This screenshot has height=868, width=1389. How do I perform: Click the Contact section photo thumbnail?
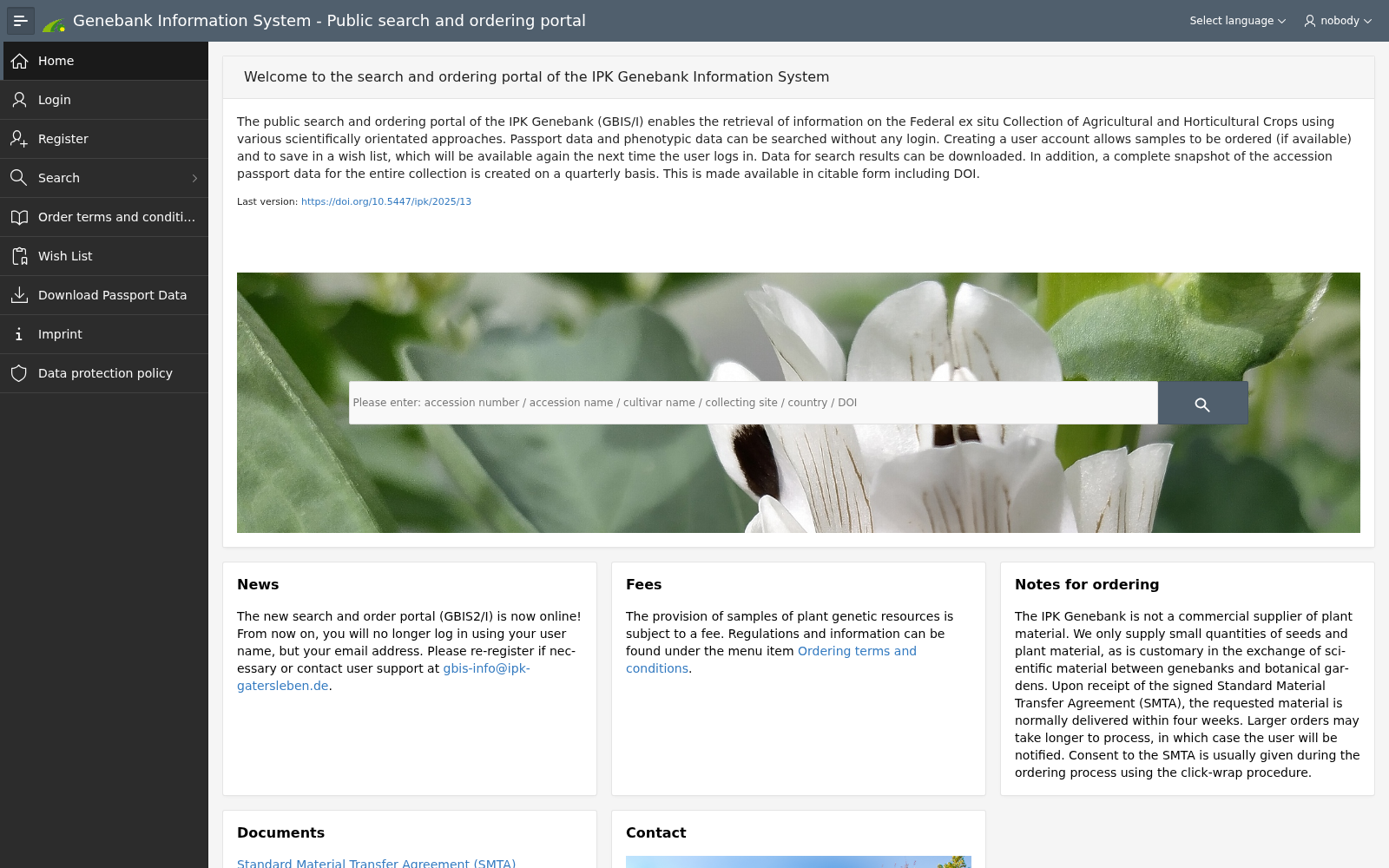[x=798, y=862]
